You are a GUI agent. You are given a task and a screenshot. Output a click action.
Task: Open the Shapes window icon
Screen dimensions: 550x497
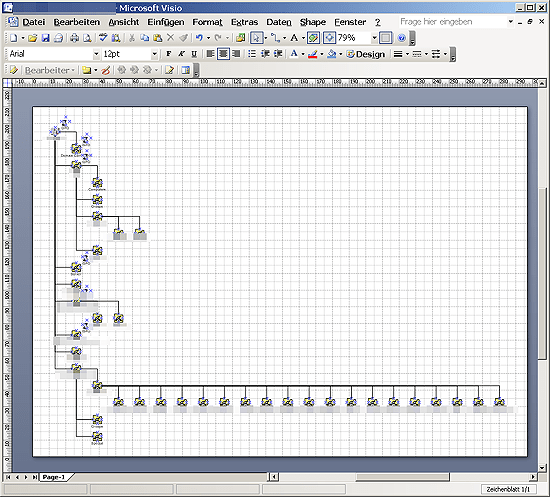[x=240, y=38]
